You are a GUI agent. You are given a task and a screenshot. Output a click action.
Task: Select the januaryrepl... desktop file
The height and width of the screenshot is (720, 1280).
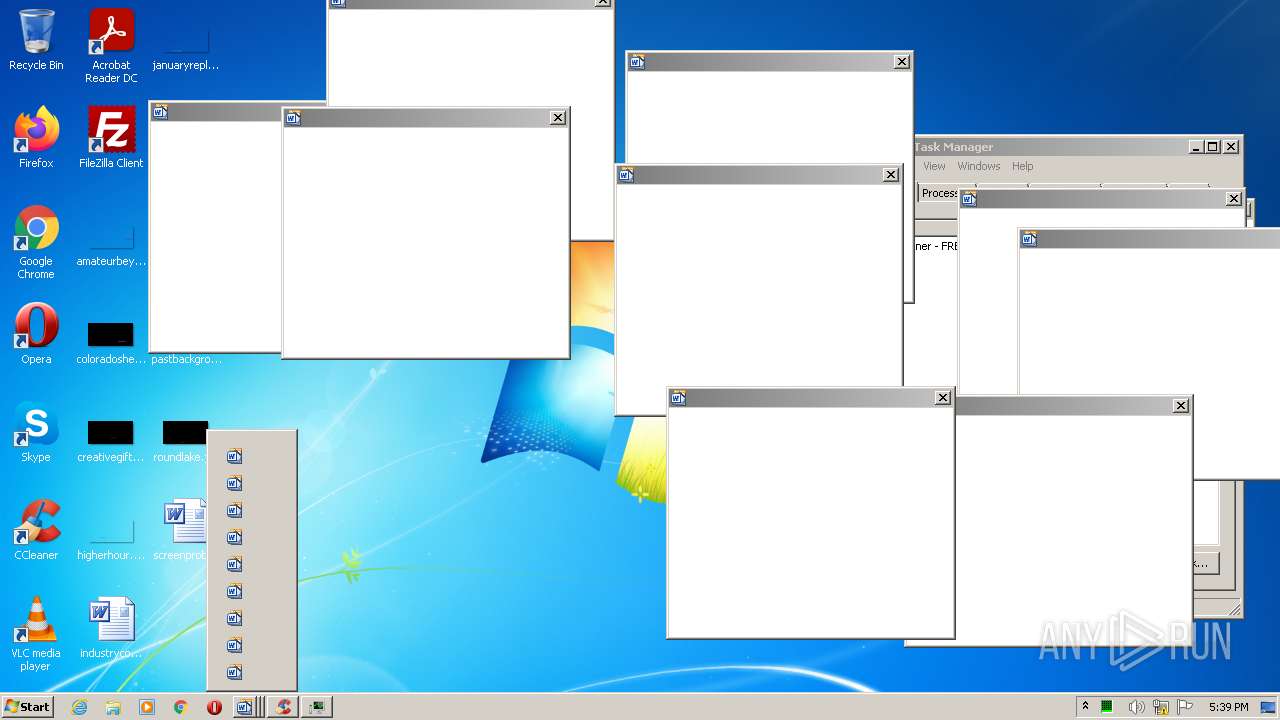click(186, 45)
